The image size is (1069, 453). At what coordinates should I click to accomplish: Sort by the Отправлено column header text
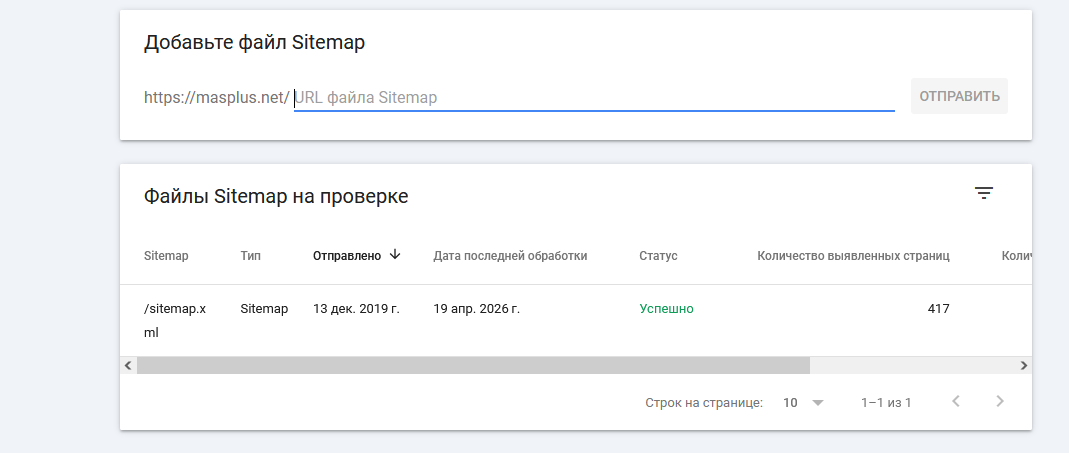[x=347, y=256]
